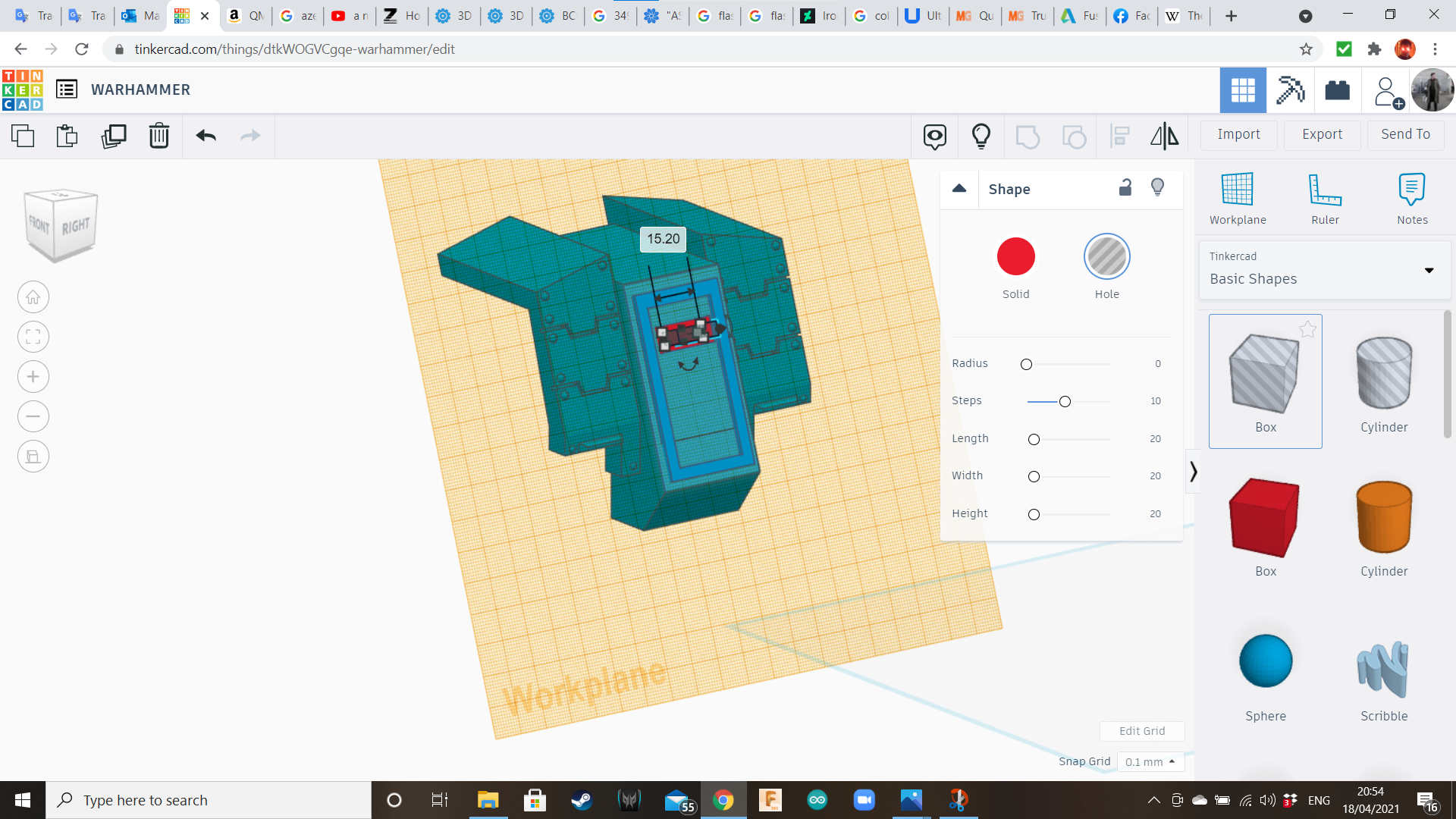This screenshot has width=1456, height=819.
Task: Collapse the Shape panel
Action: click(959, 189)
